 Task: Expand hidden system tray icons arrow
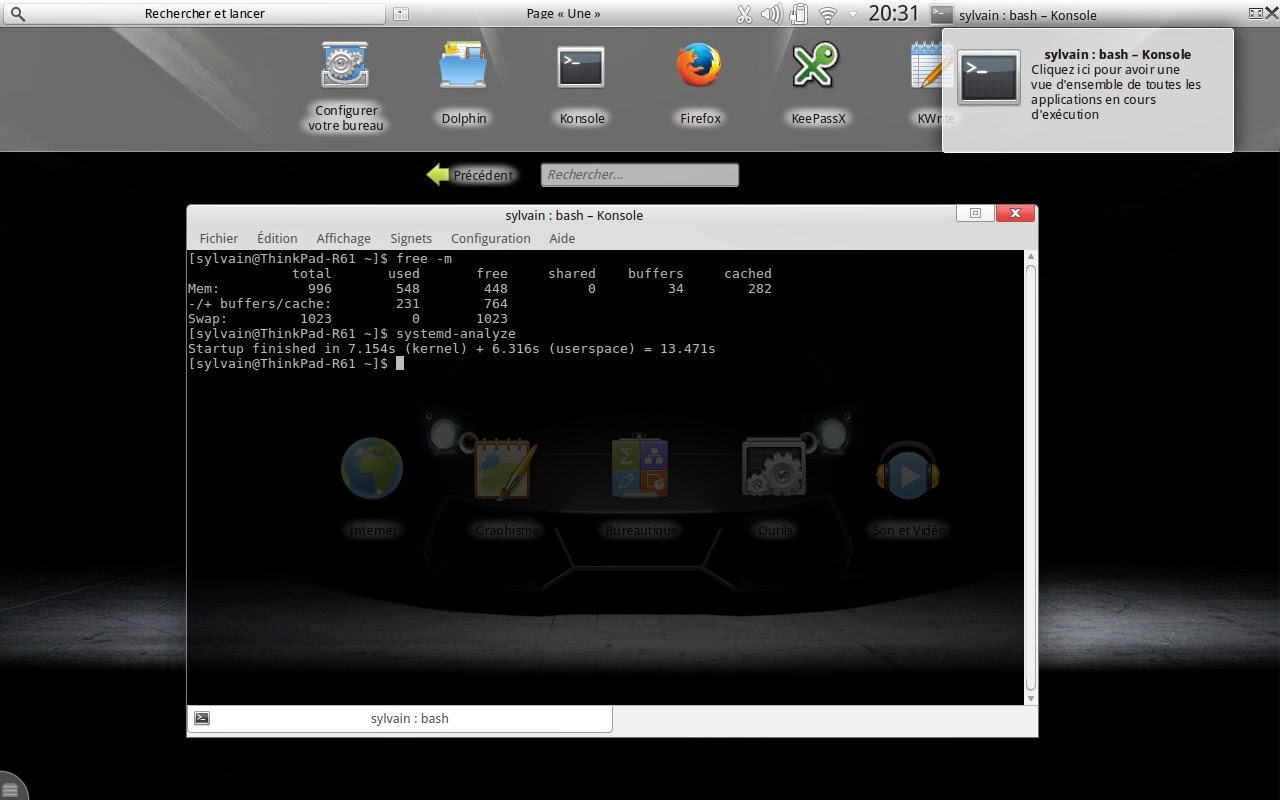click(x=853, y=14)
